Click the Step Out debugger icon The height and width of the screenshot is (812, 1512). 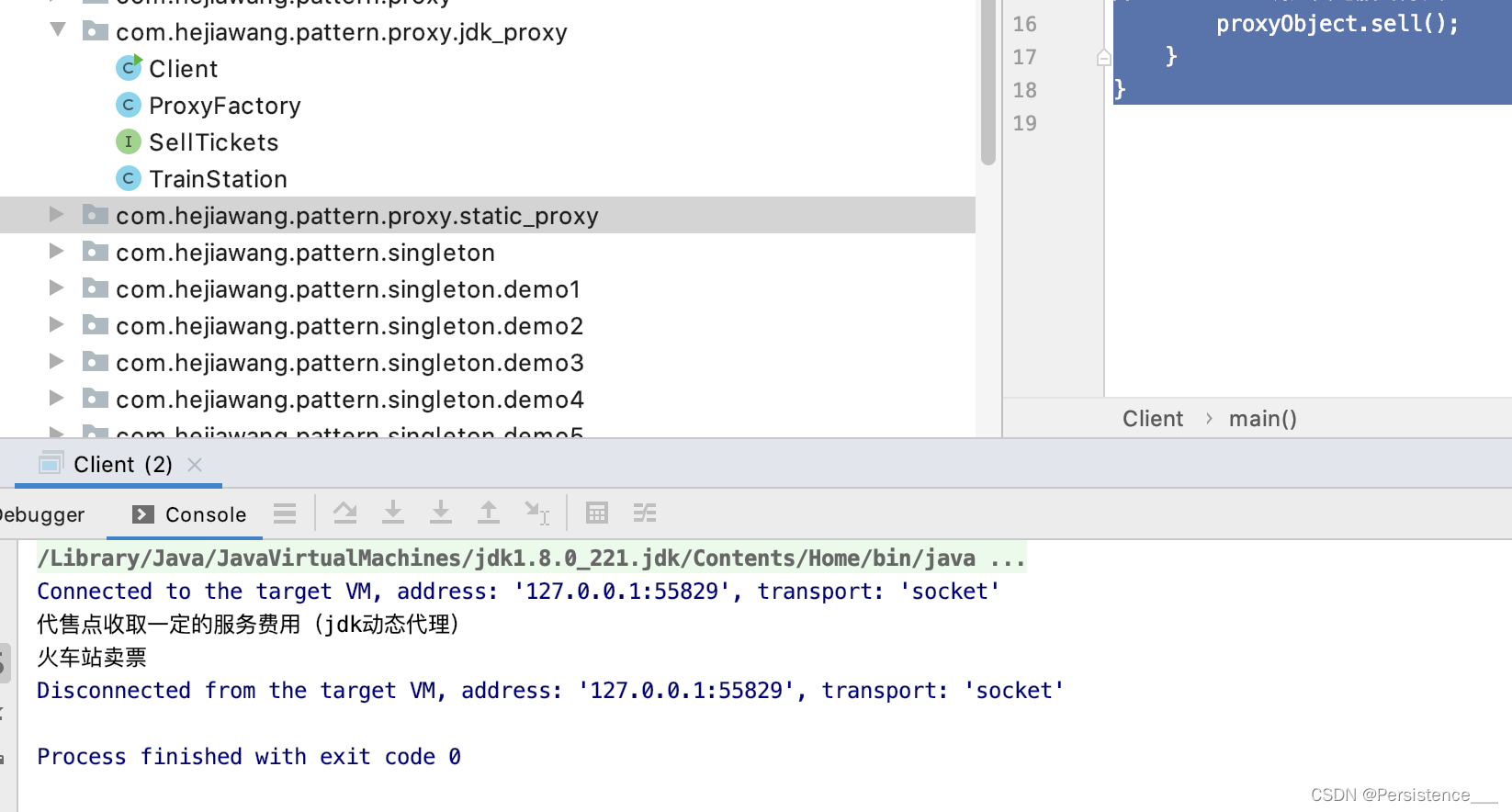[x=489, y=513]
